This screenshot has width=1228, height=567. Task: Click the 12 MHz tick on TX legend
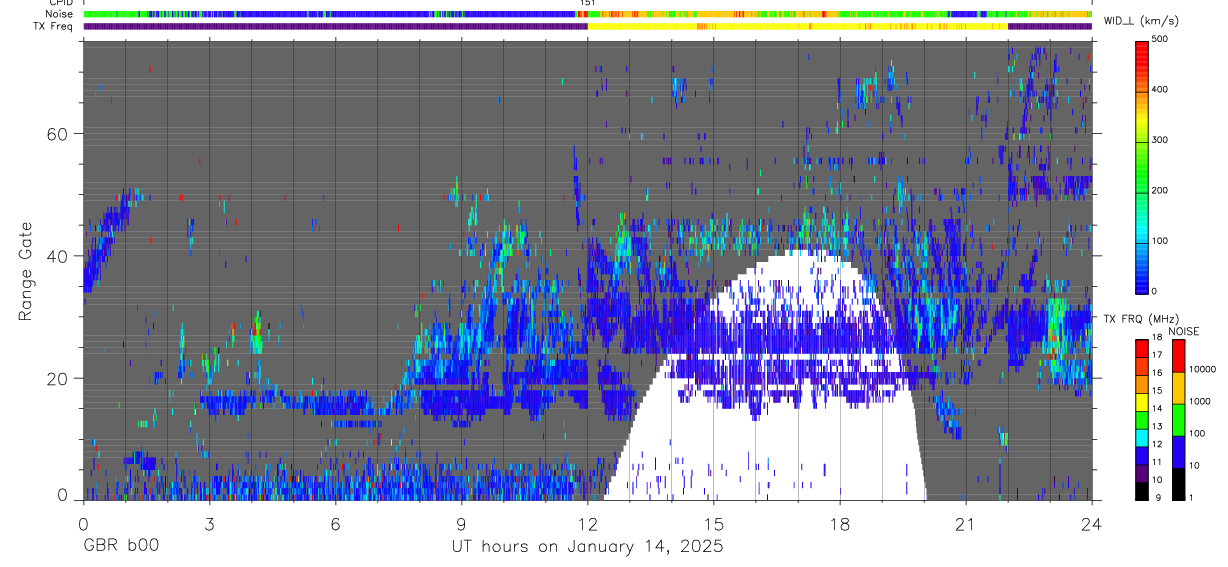pos(1157,444)
